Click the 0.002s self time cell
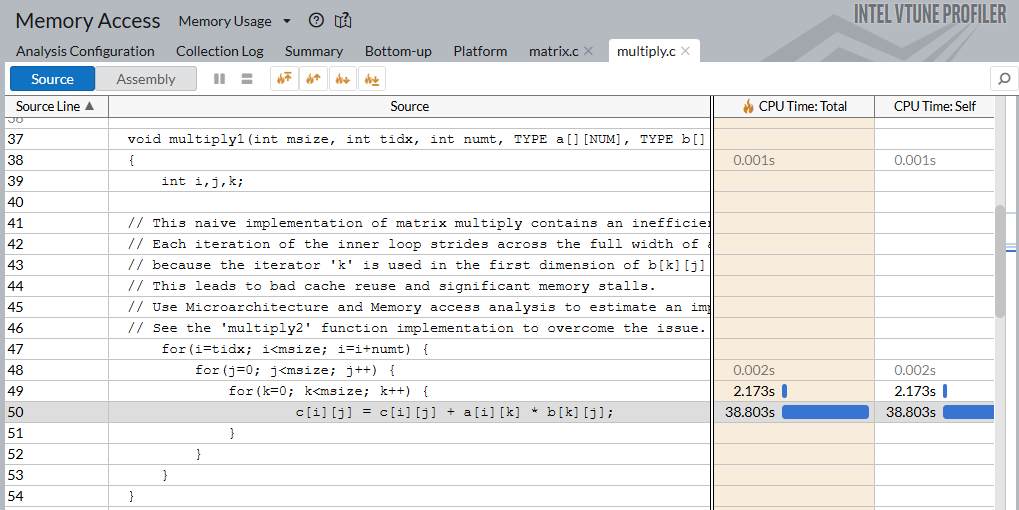 point(915,370)
